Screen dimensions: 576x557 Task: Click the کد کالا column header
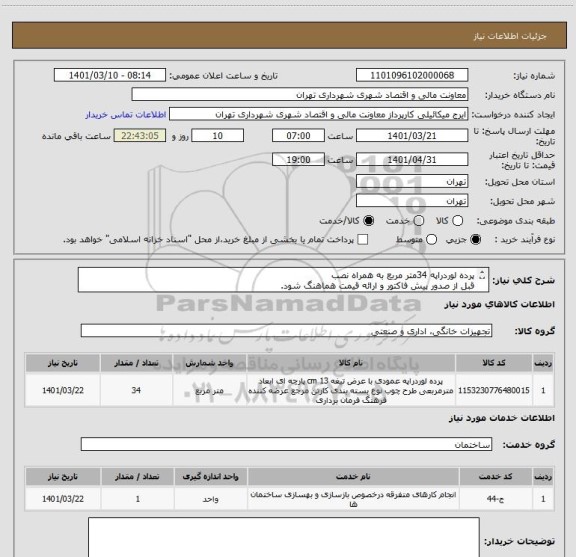pyautogui.click(x=494, y=363)
